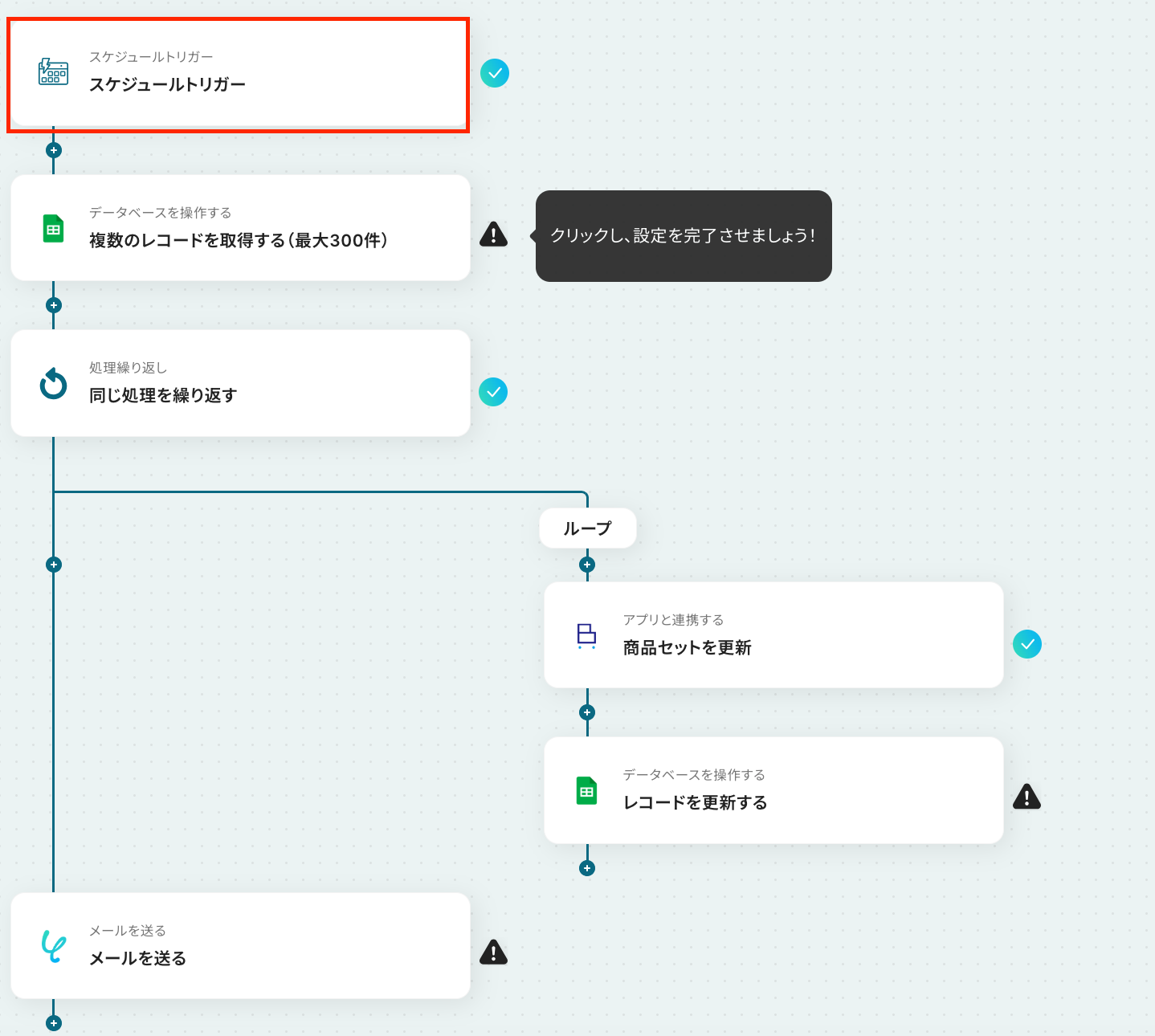The width and height of the screenshot is (1155, 1036).
Task: Open 複数のレコードを取得する(最大300件) step
Action: (x=240, y=228)
